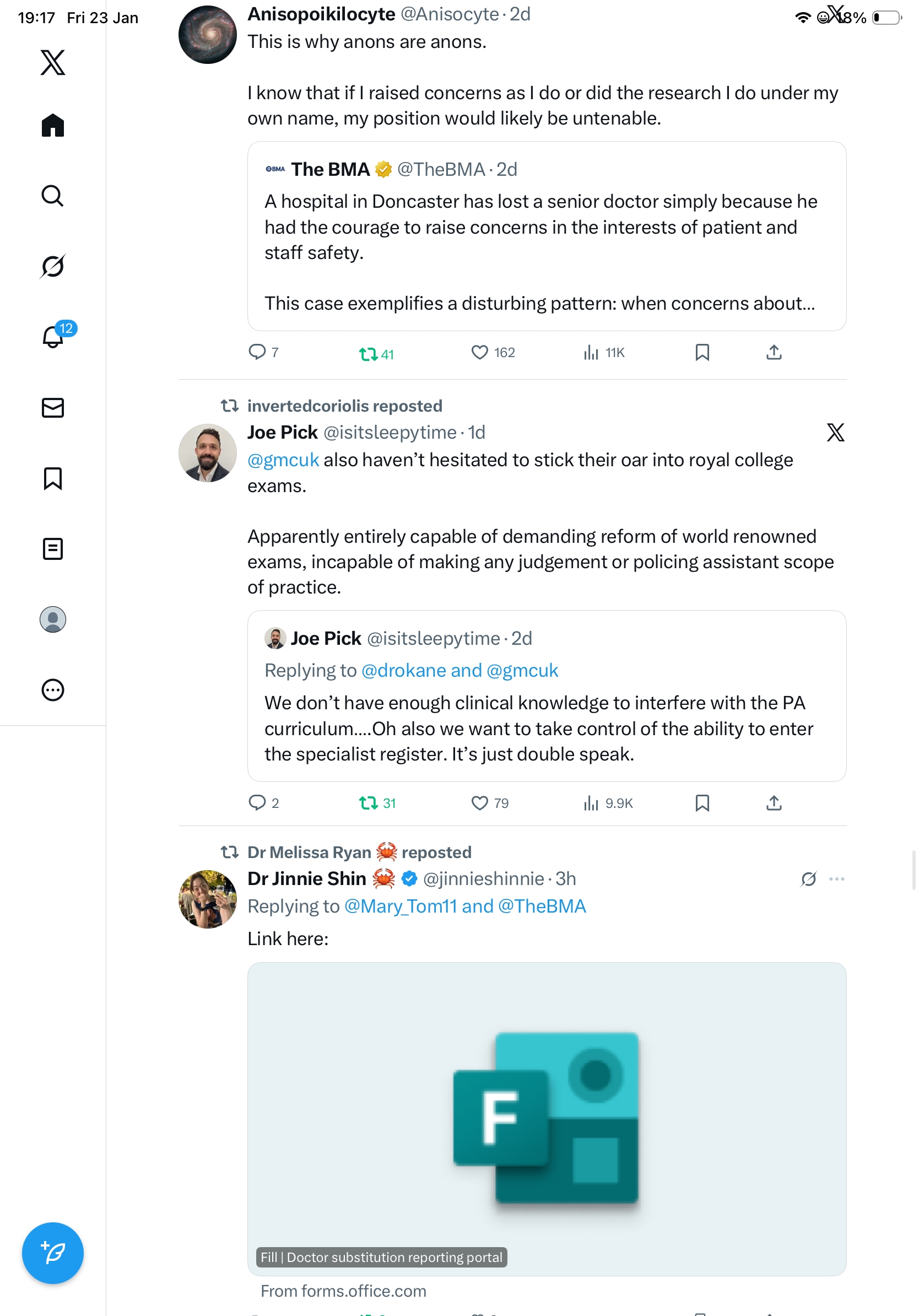Open Grok explain icon on Jinnie Shin's post

pos(808,878)
